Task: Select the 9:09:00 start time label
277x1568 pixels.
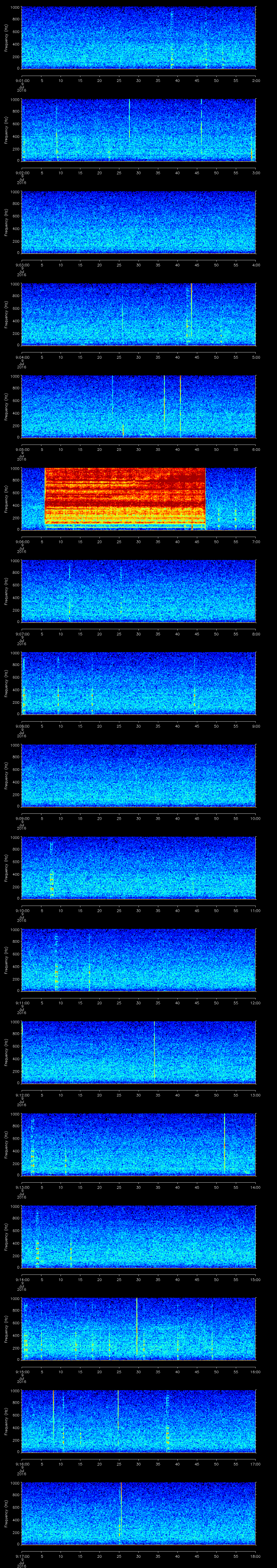Action: 22,818
